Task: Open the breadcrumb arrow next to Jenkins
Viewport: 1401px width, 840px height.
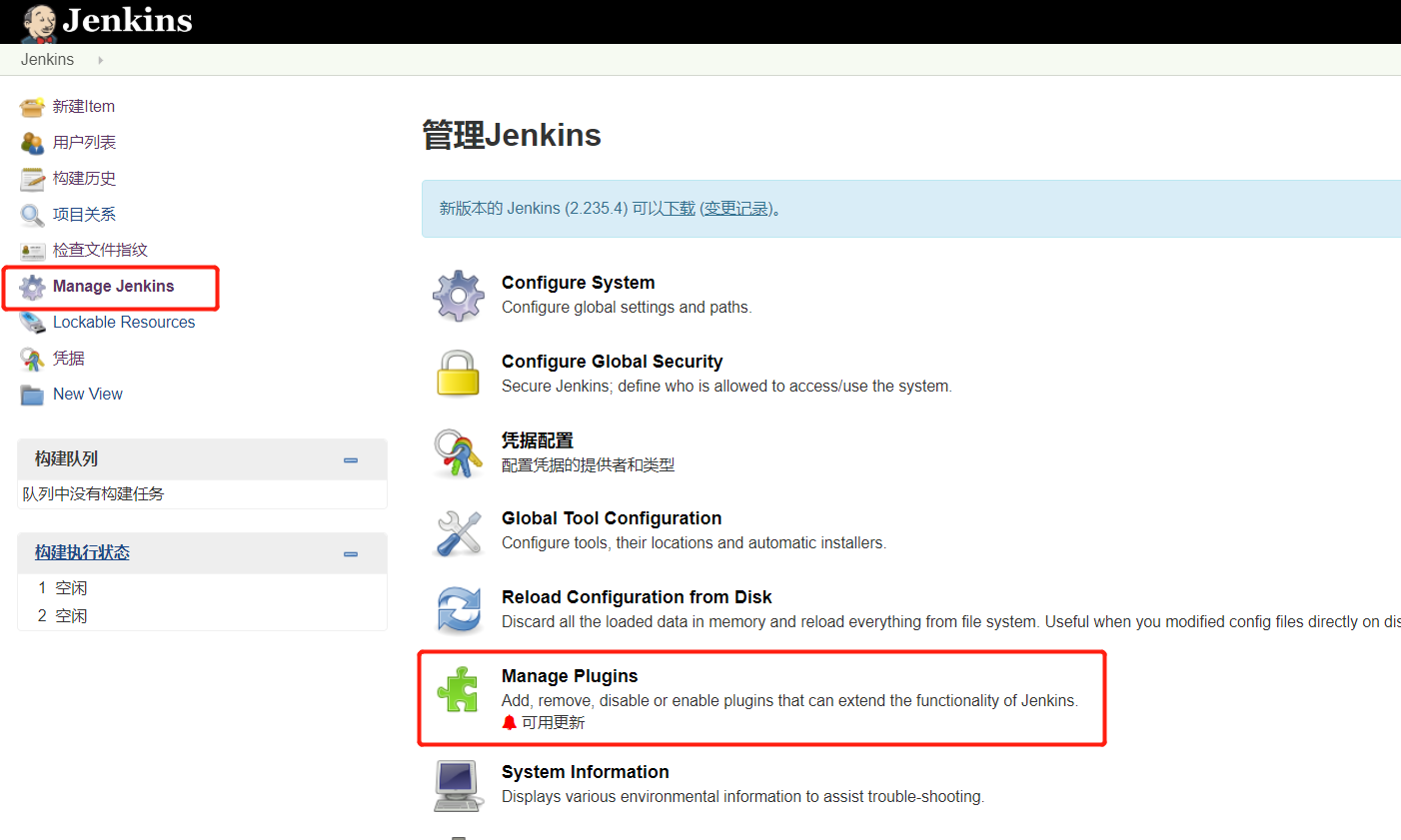Action: (x=99, y=59)
